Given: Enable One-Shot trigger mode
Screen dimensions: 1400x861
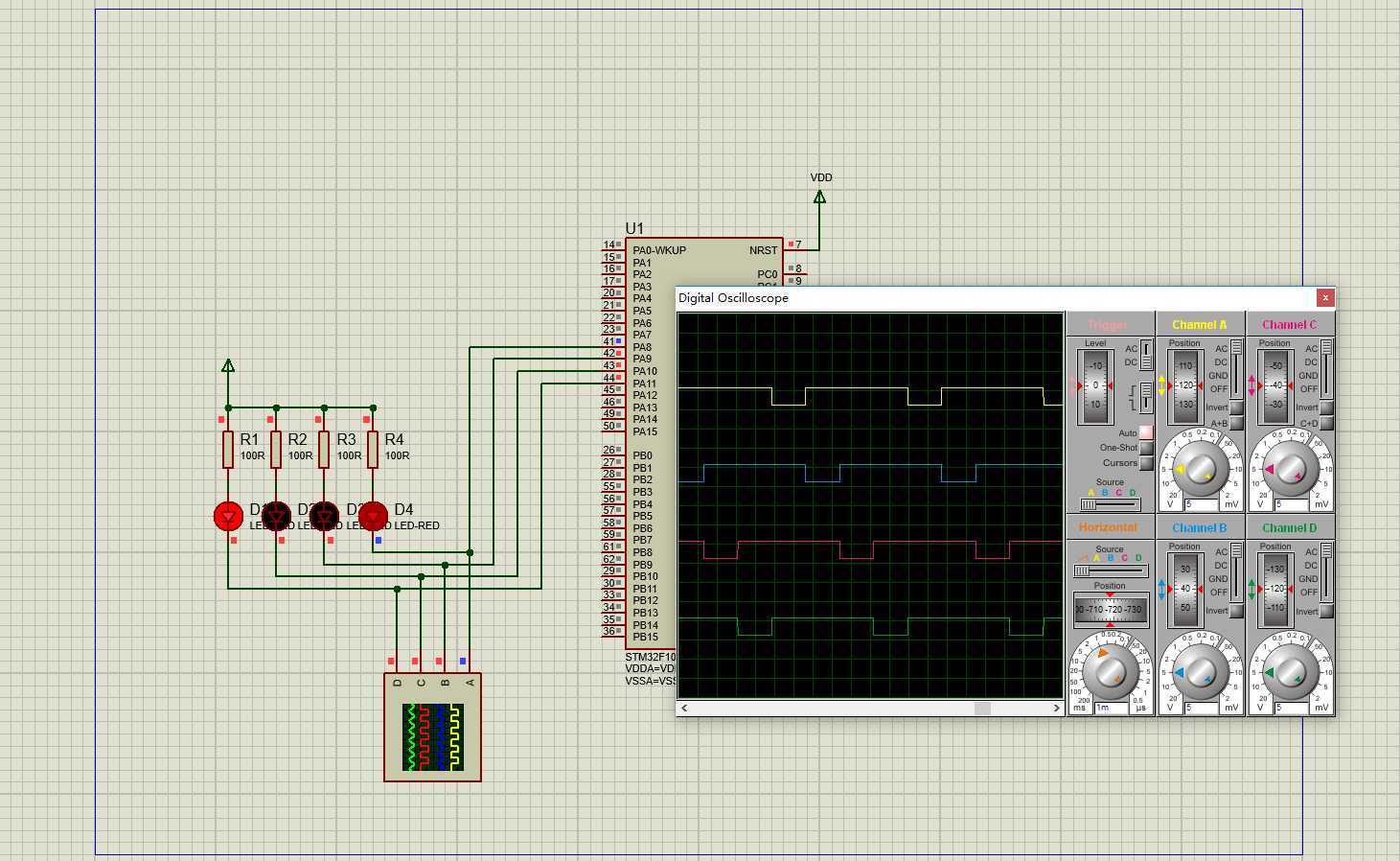Looking at the screenshot, I should [1146, 448].
